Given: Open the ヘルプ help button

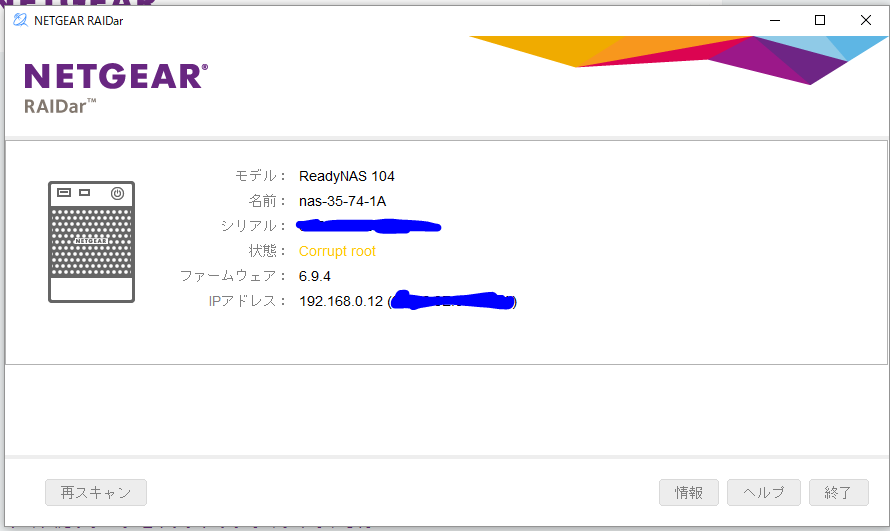Looking at the screenshot, I should pos(763,492).
